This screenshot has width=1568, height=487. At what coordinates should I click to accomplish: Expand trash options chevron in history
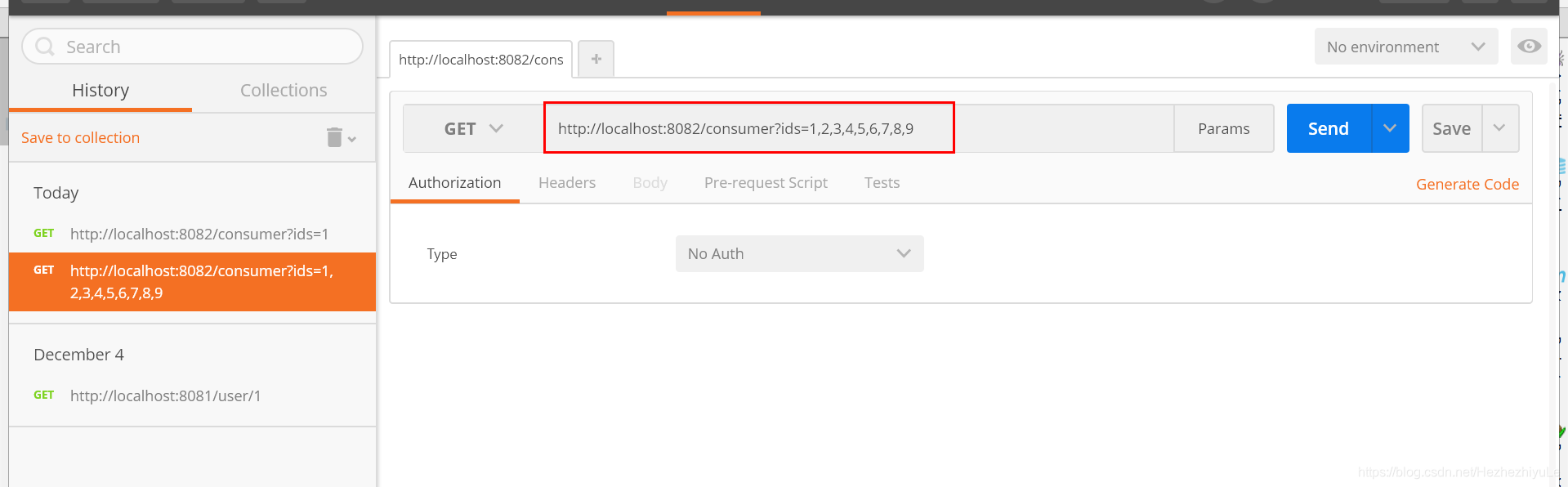click(352, 140)
